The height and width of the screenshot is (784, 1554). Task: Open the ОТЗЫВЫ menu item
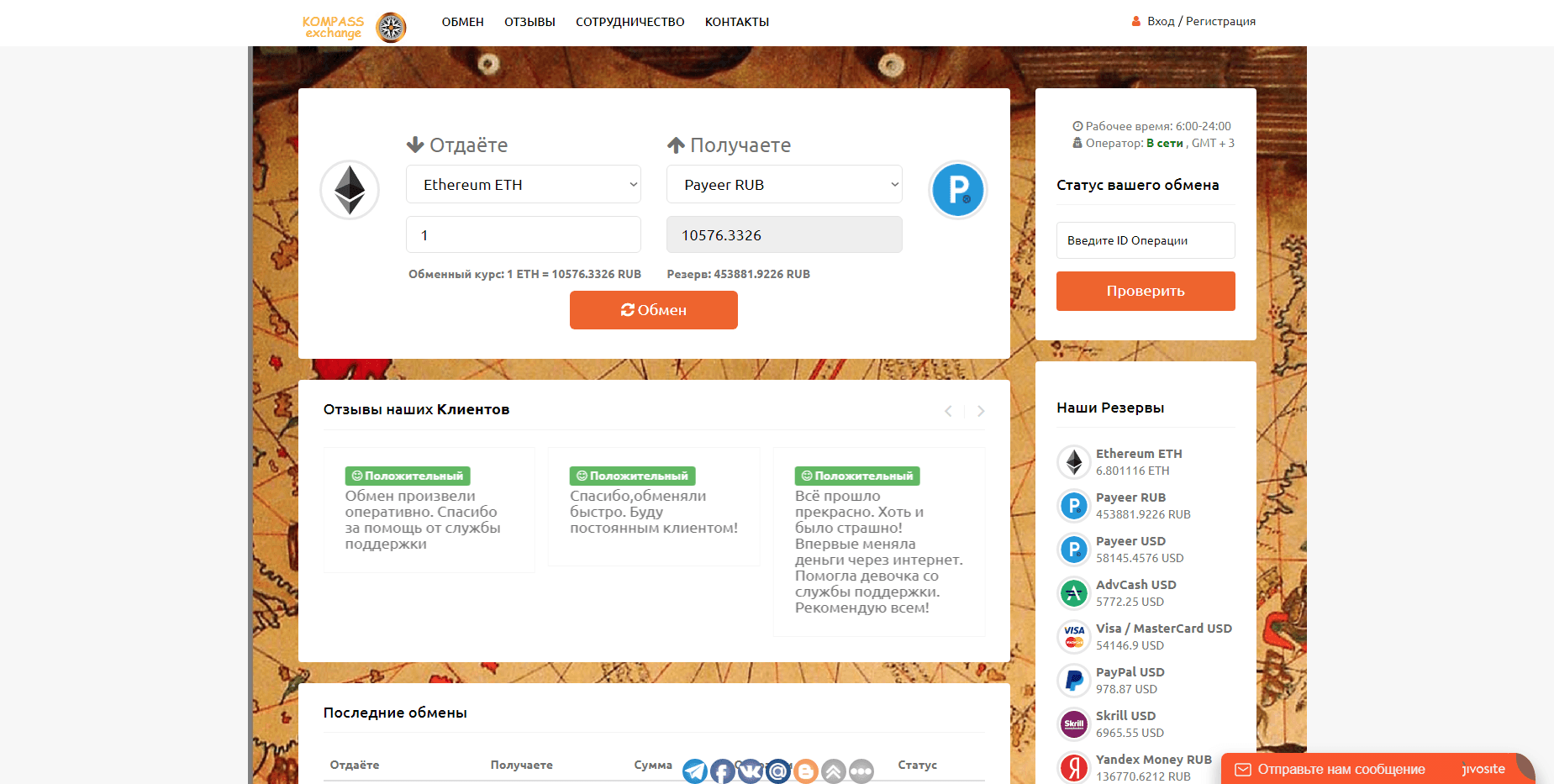529,22
